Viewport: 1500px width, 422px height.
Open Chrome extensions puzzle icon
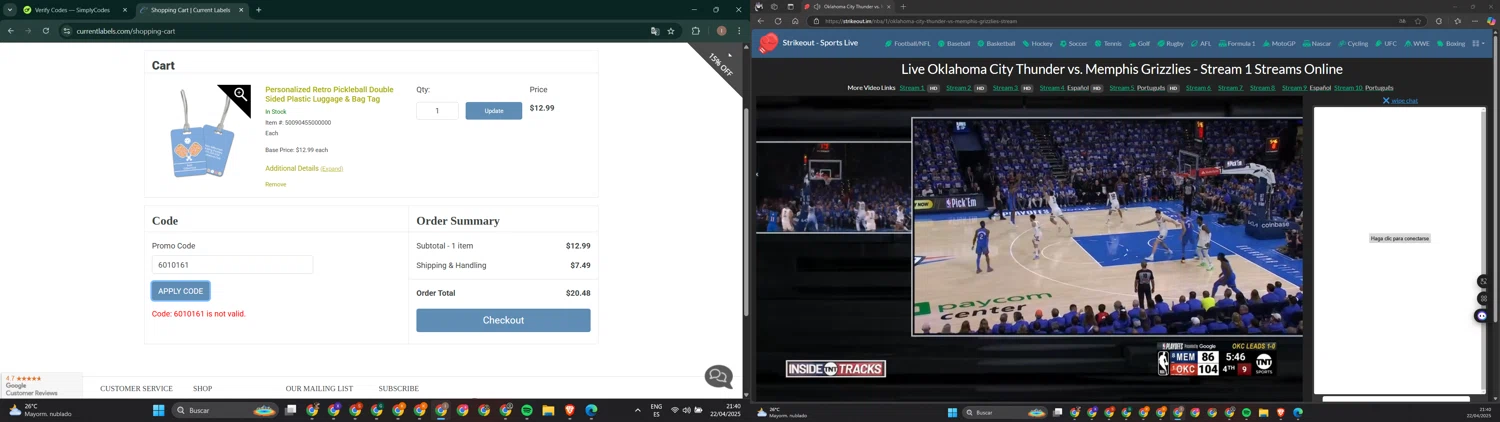point(696,31)
